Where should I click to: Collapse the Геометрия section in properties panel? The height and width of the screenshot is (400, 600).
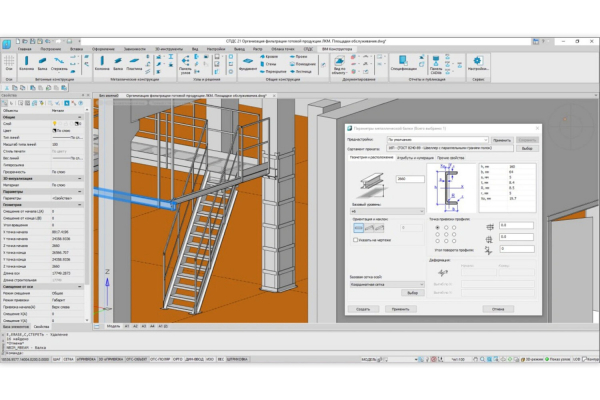point(80,205)
